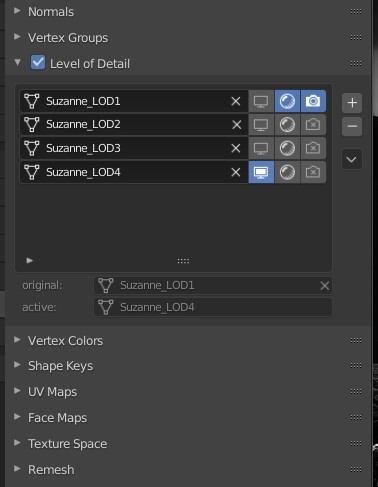Viewport: 378px width, 487px height.
Task: Click the original mesh field Suzanne_LOD1
Action: (213, 285)
